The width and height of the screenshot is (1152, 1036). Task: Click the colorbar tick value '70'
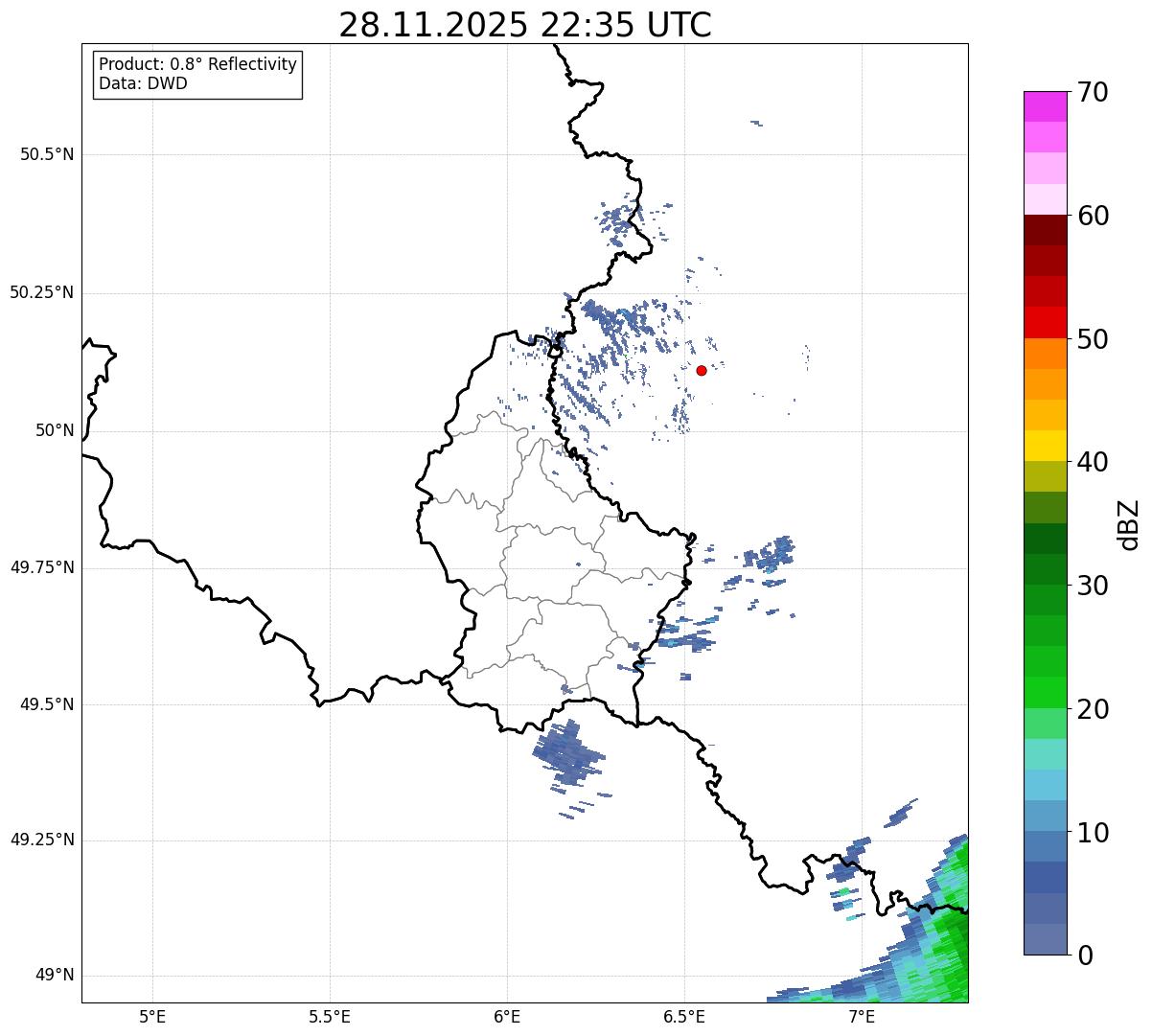click(x=1093, y=92)
